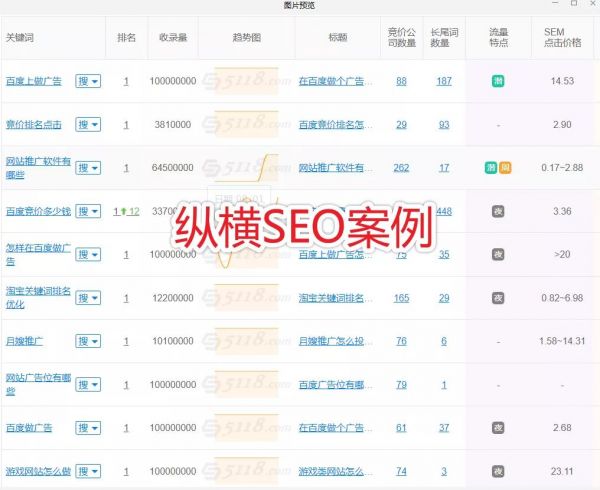This screenshot has width=600, height=490.
Task: Click the 夜 badge in the 百度做广告 row
Action: pos(498,428)
